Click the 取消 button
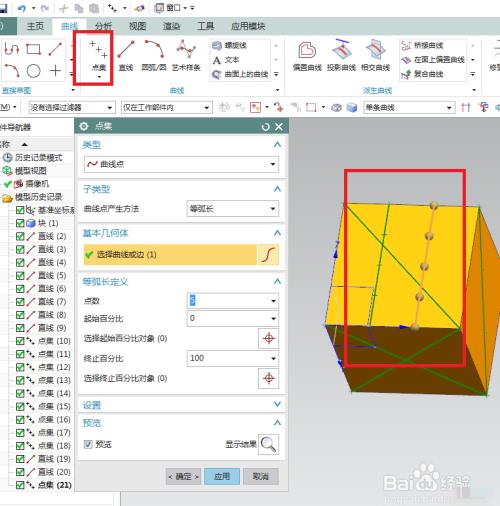500x506 pixels. click(x=261, y=477)
